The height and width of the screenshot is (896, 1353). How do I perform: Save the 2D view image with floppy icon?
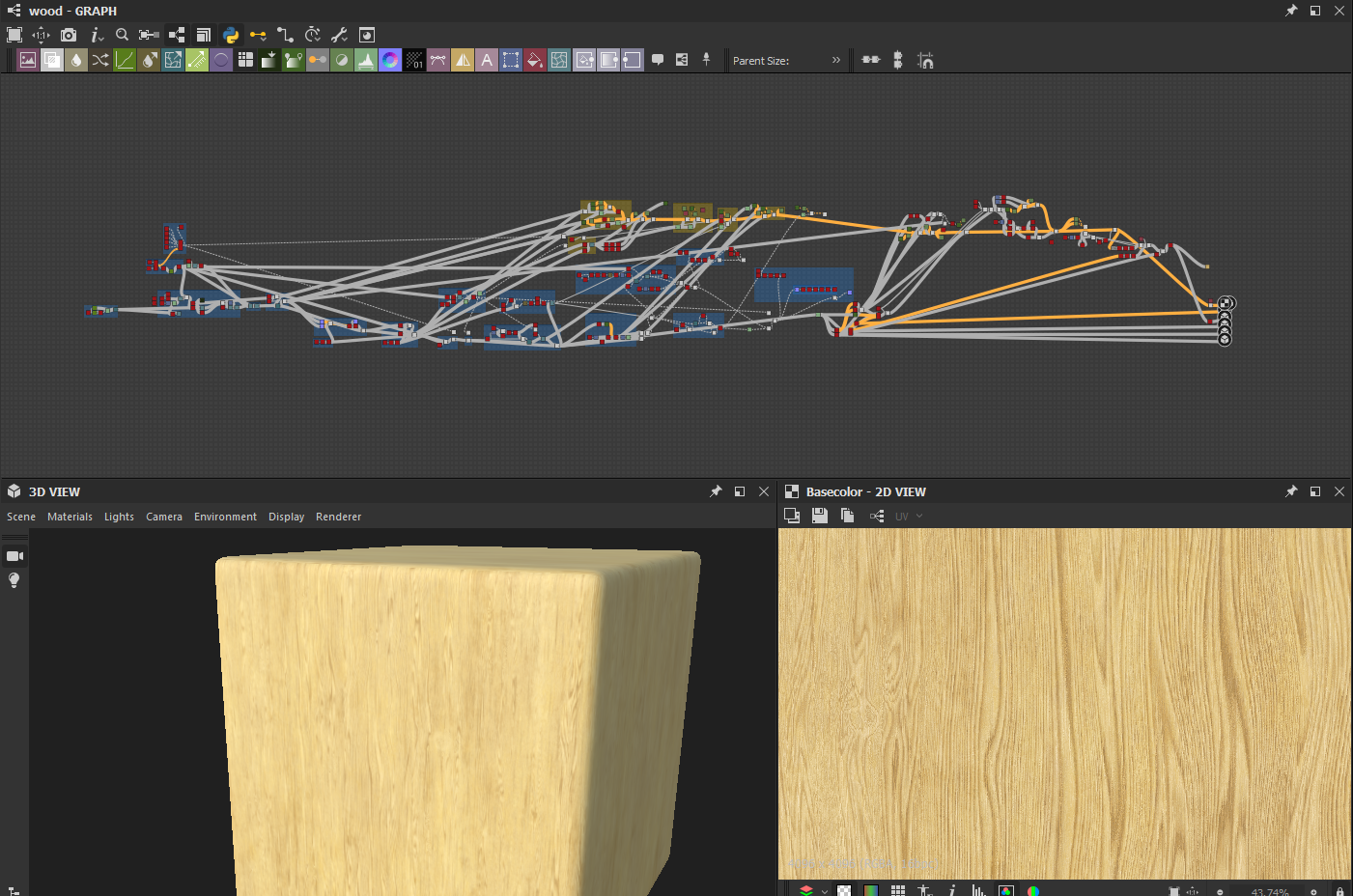click(819, 516)
